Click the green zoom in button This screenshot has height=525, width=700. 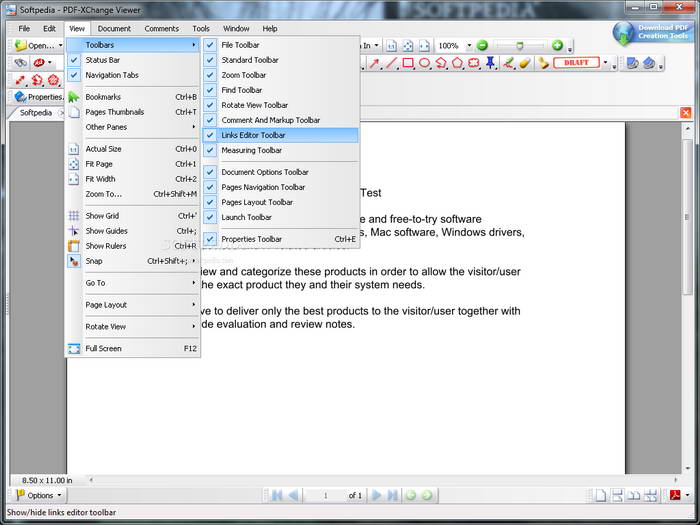(557, 45)
